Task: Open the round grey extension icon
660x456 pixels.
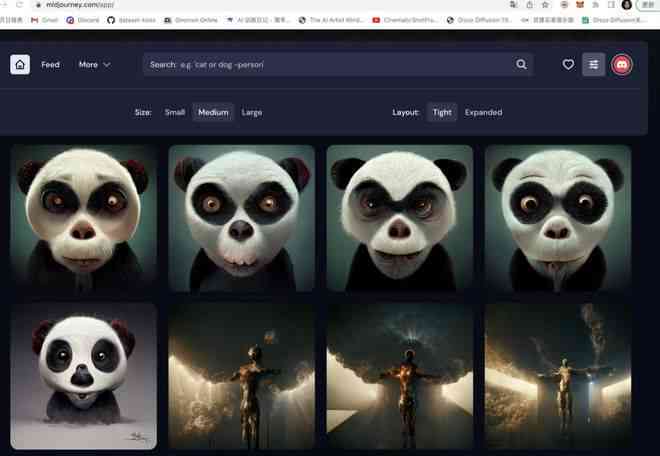Action: pos(564,5)
